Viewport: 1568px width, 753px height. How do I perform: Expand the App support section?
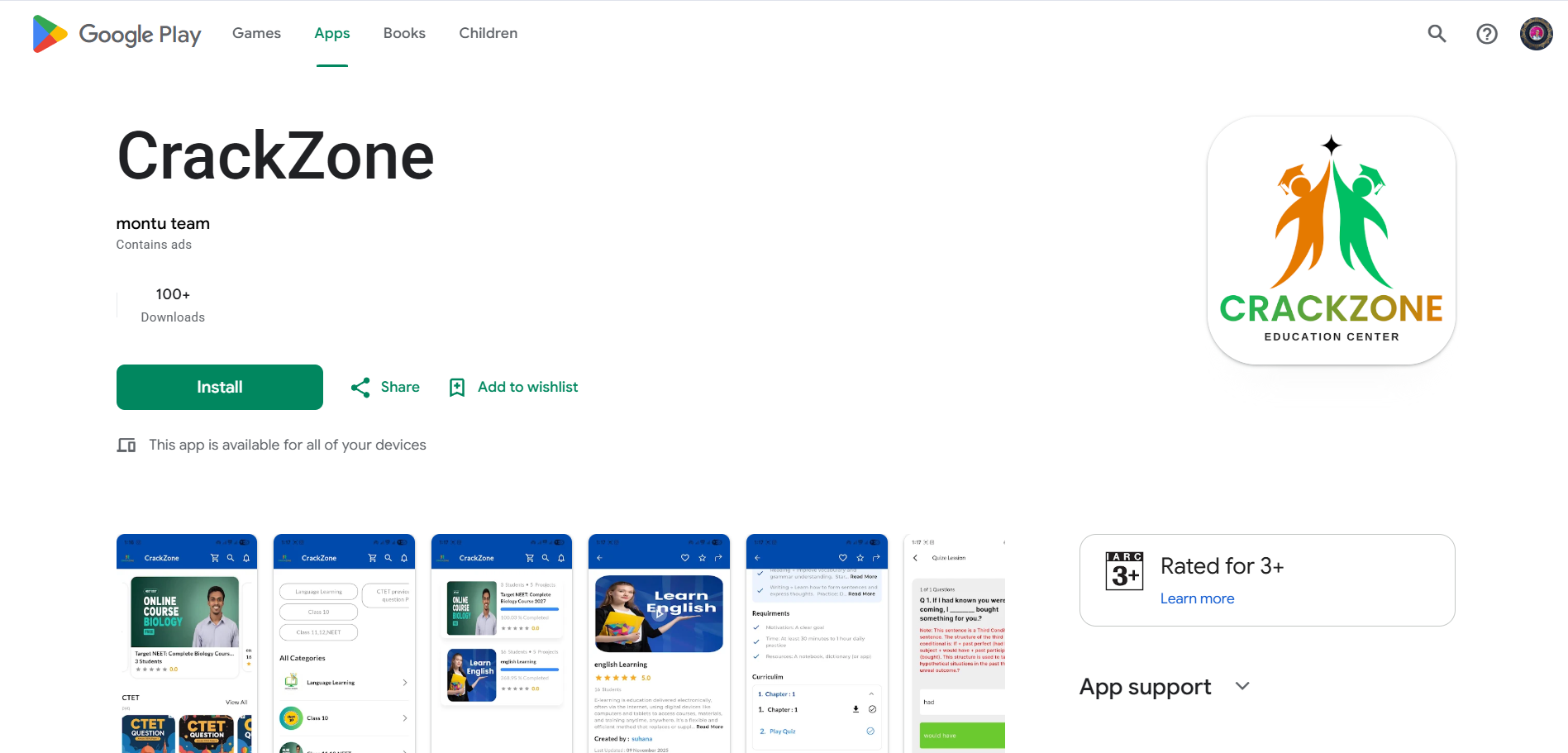(1242, 686)
